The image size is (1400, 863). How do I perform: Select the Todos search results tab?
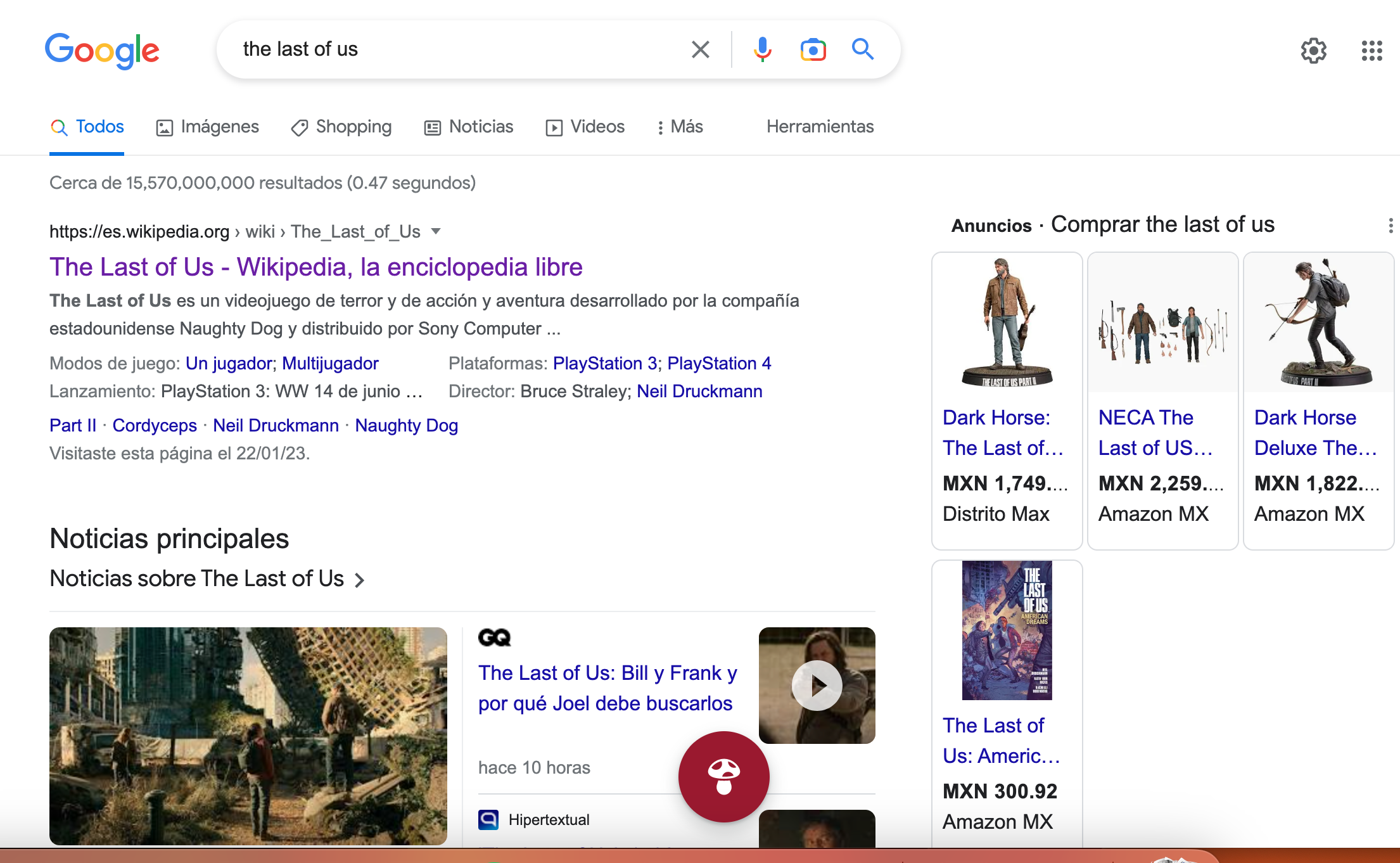[x=99, y=126]
